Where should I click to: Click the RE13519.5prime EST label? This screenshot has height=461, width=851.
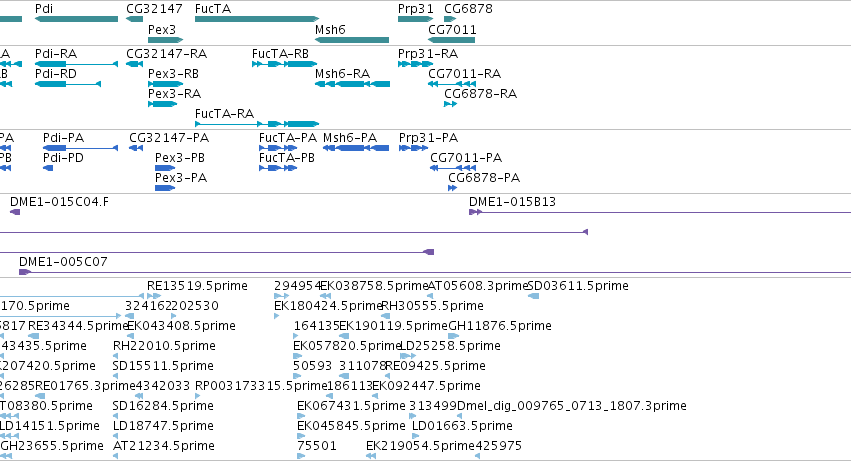(x=197, y=286)
